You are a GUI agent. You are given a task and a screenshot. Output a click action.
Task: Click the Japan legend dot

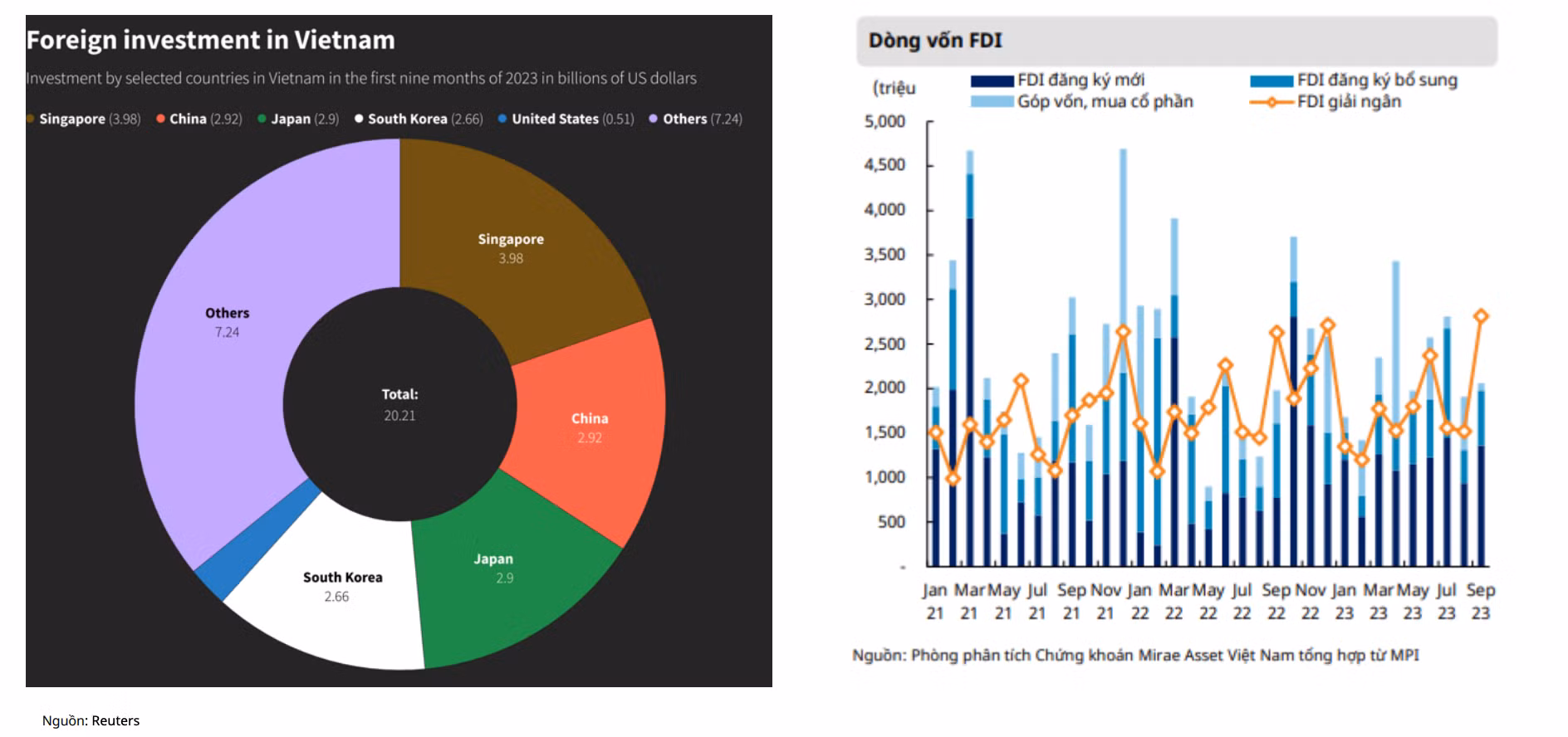pyautogui.click(x=262, y=119)
